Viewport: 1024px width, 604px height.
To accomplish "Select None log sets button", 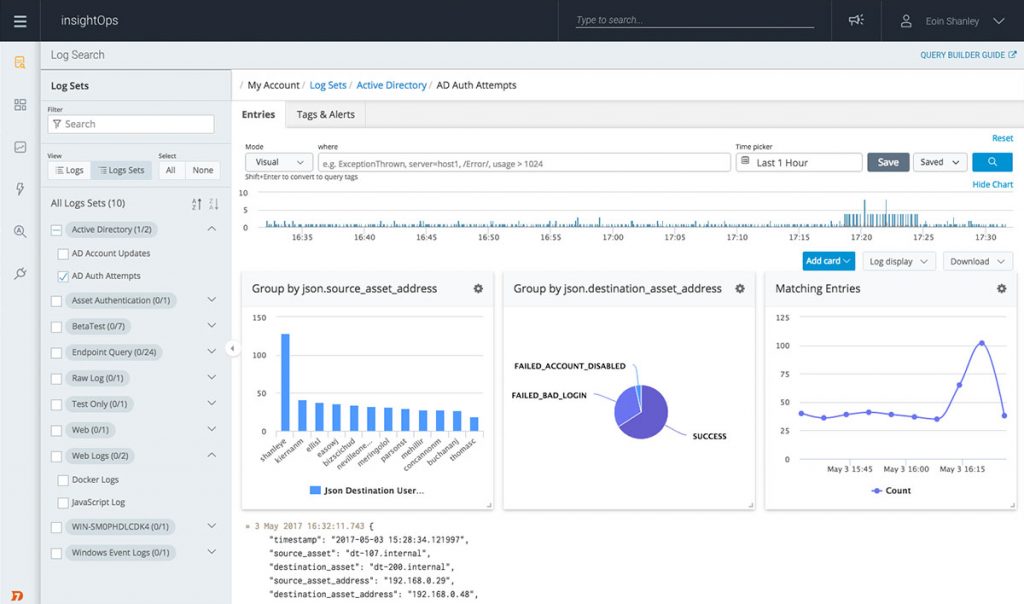I will pos(202,170).
